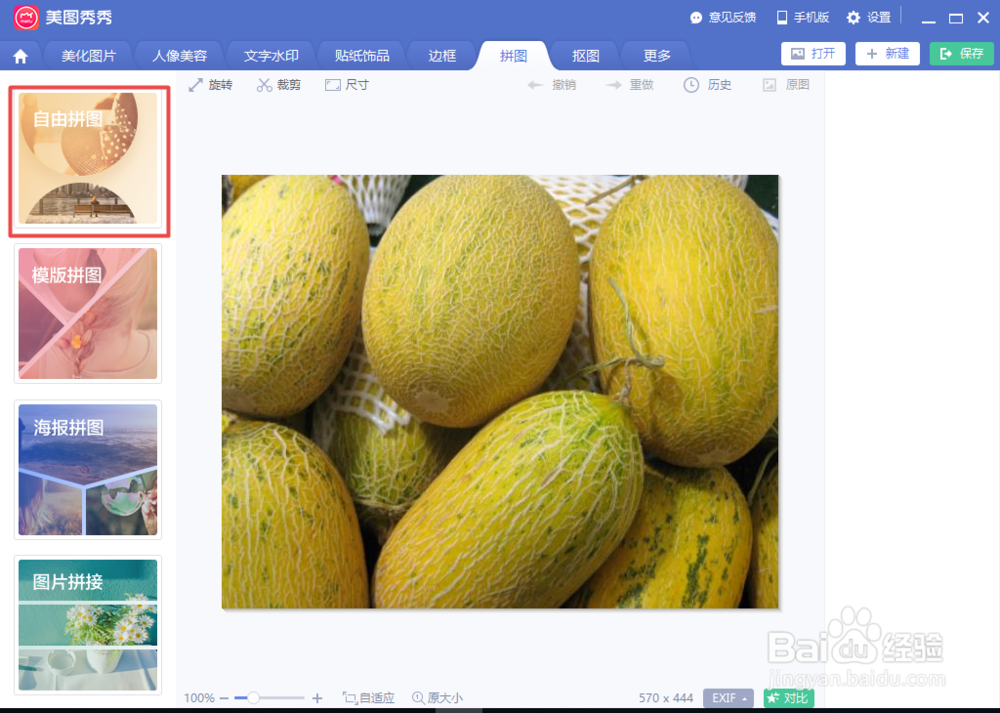Image resolution: width=1000 pixels, height=713 pixels.
Task: Open the 尺寸 size tool
Action: (x=347, y=85)
